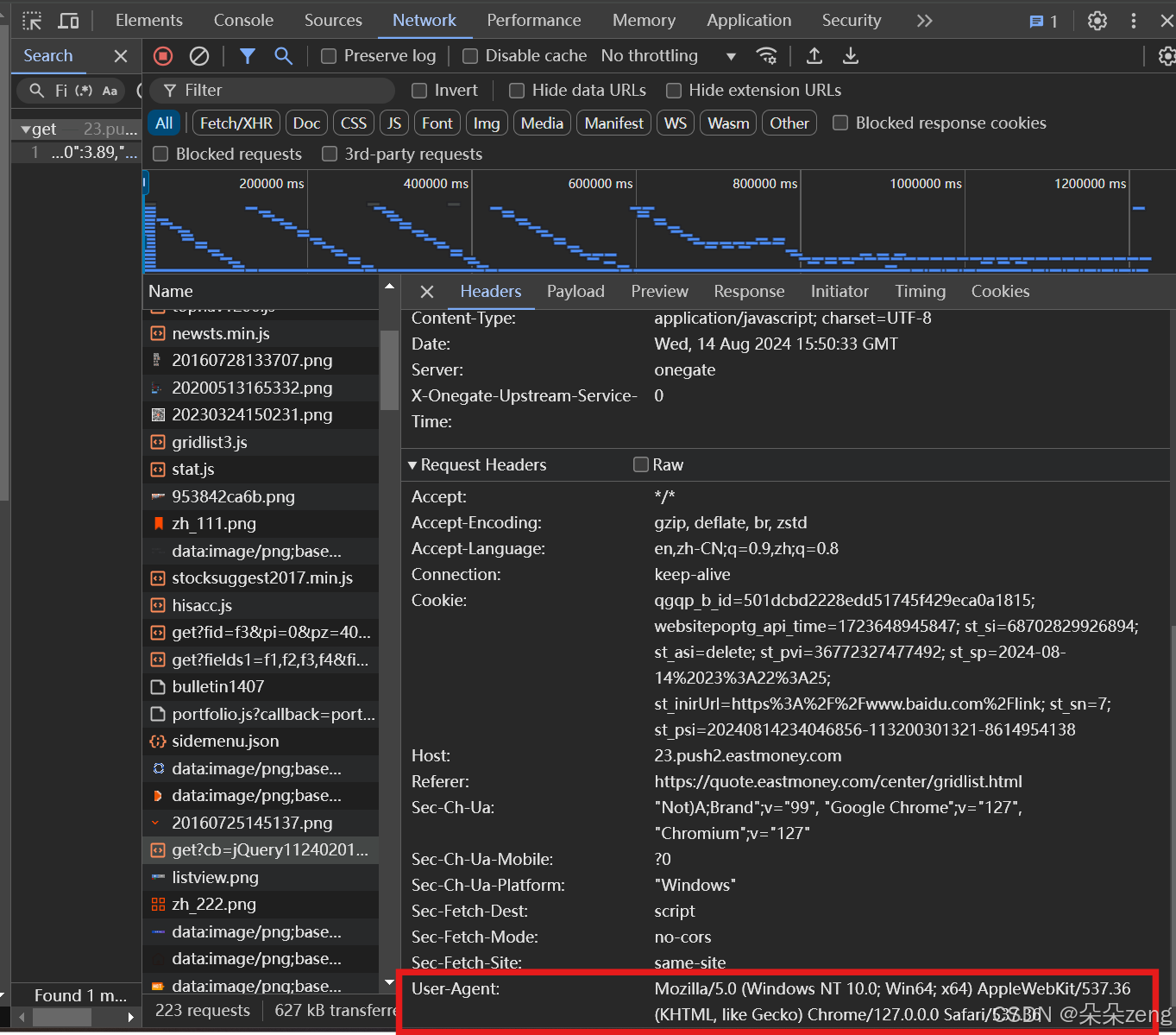Select the inspect element picker icon
This screenshot has height=1035, width=1176.
[x=32, y=21]
